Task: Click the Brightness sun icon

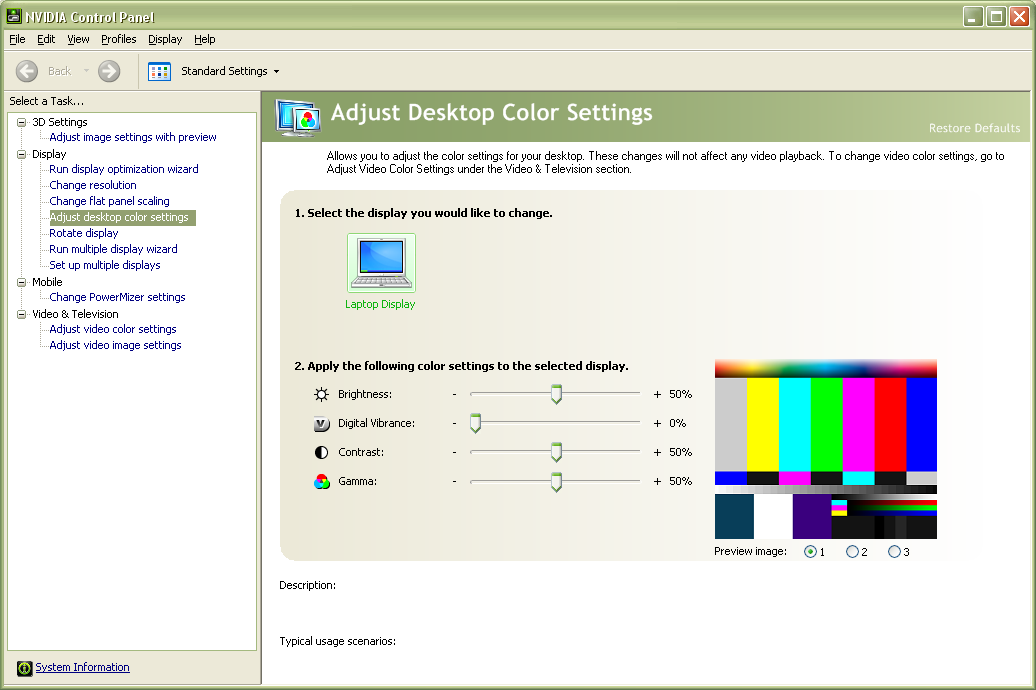Action: 321,395
